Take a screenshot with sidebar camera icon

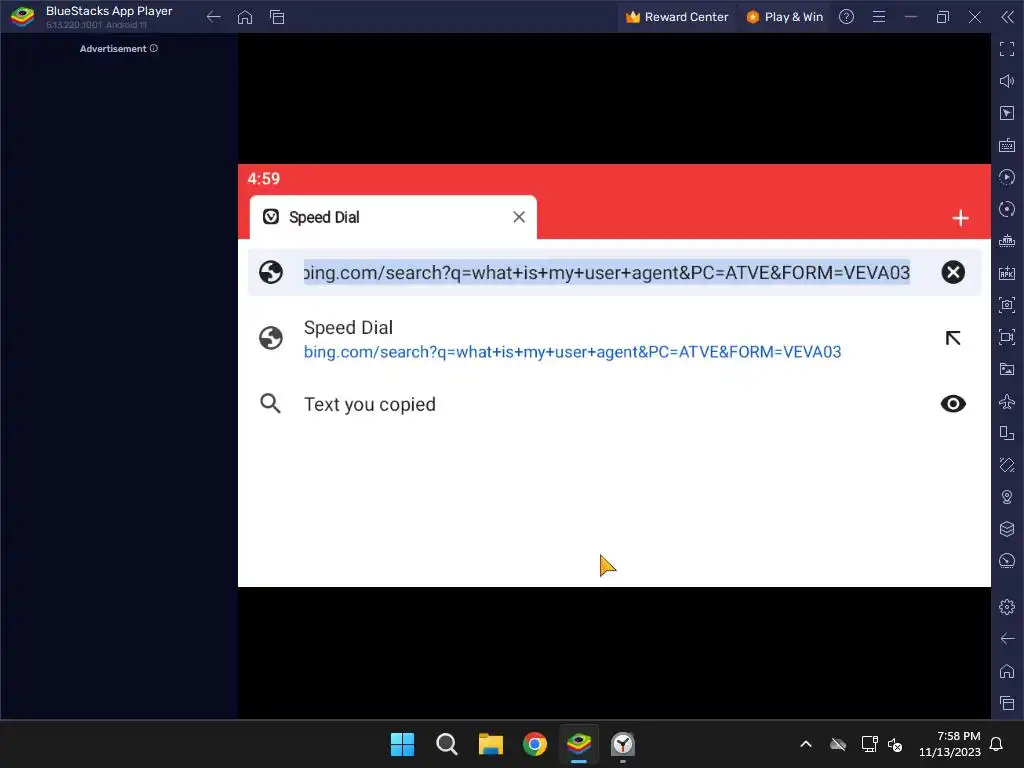tap(1007, 305)
